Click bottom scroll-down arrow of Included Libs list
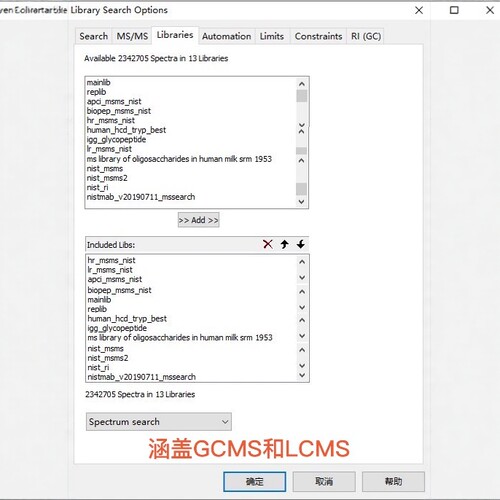 point(302,375)
